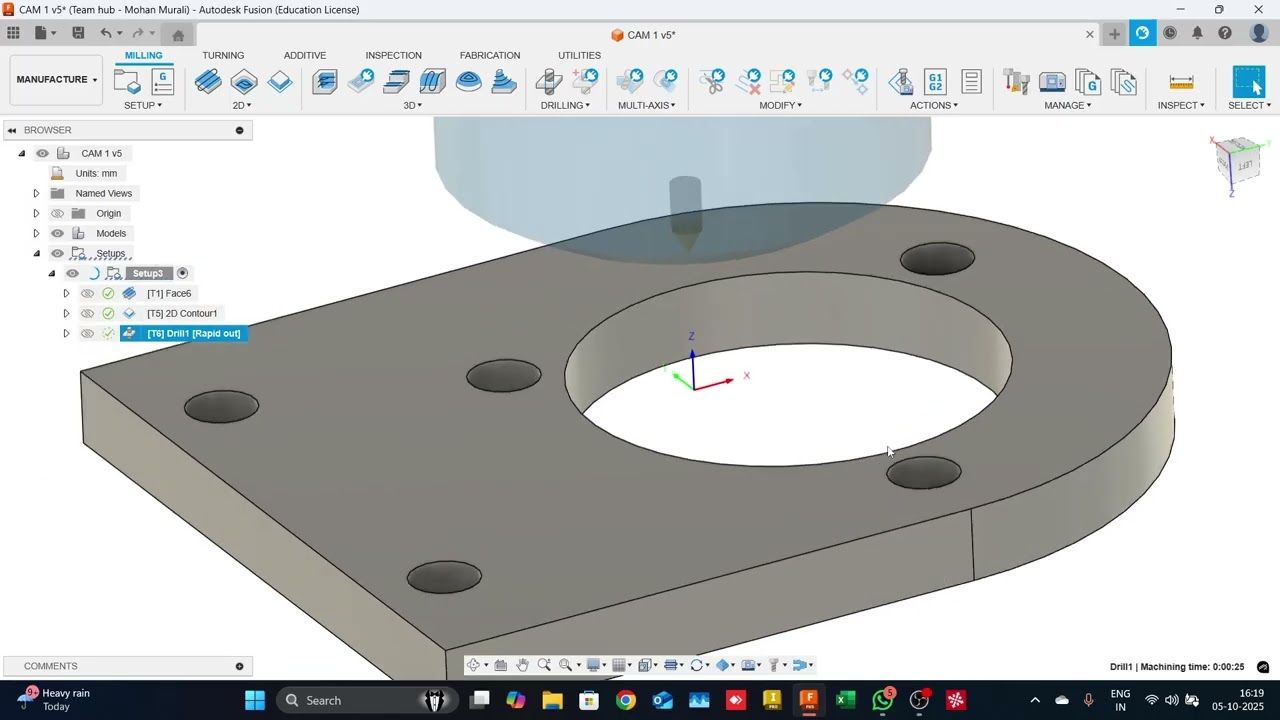Screen dimensions: 1280x720
Task: Open the Tool Library icon
Action: (1016, 82)
